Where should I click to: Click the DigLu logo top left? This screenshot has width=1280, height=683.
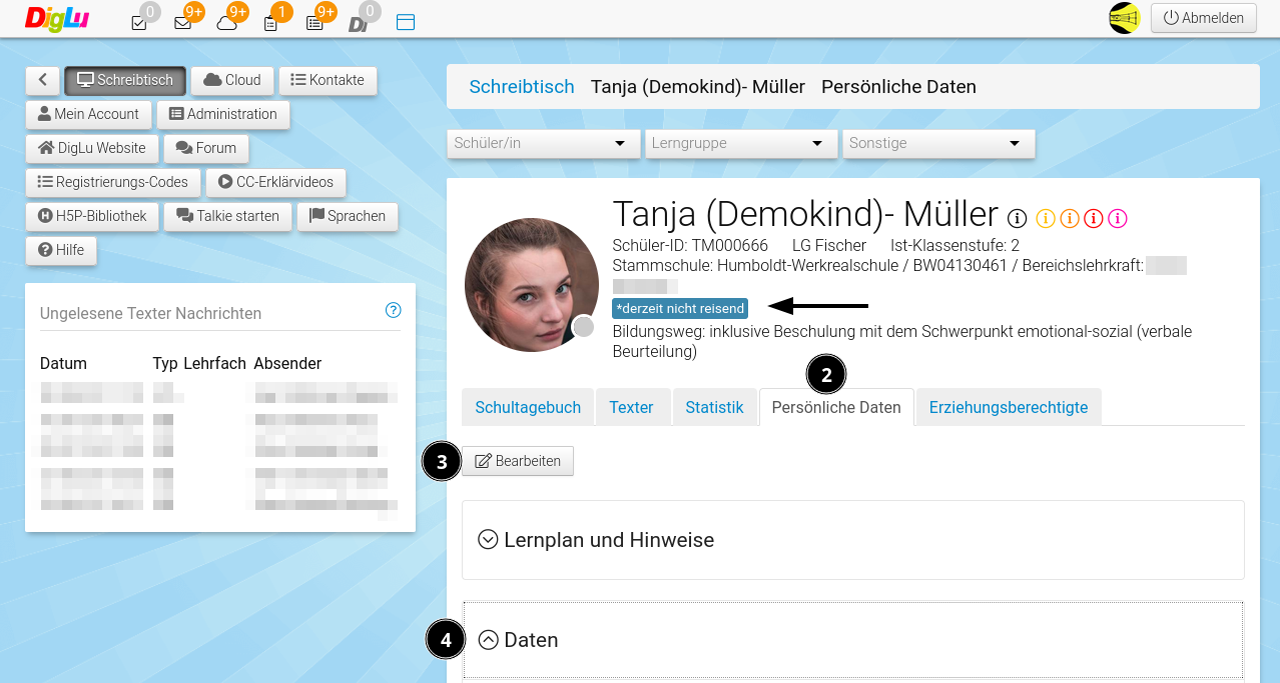[x=57, y=18]
